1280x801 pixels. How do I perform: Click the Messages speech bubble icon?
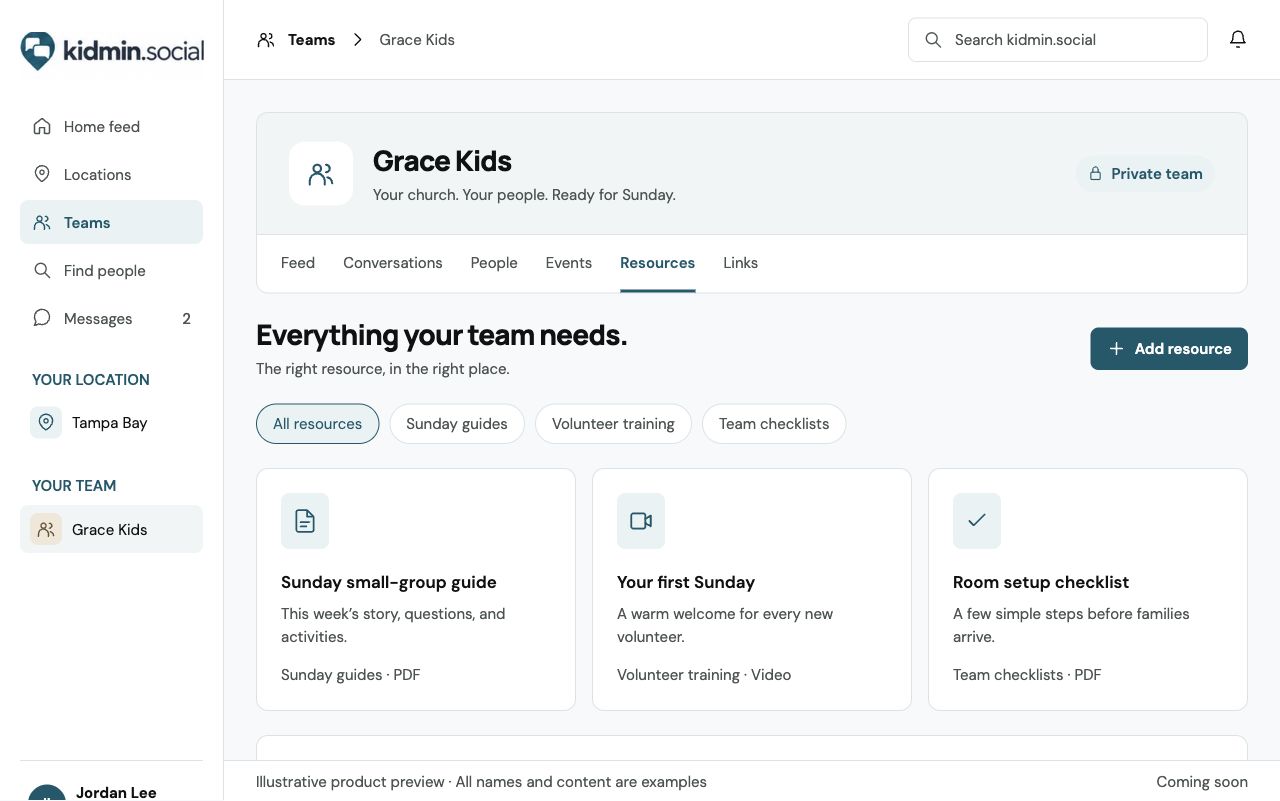click(42, 318)
